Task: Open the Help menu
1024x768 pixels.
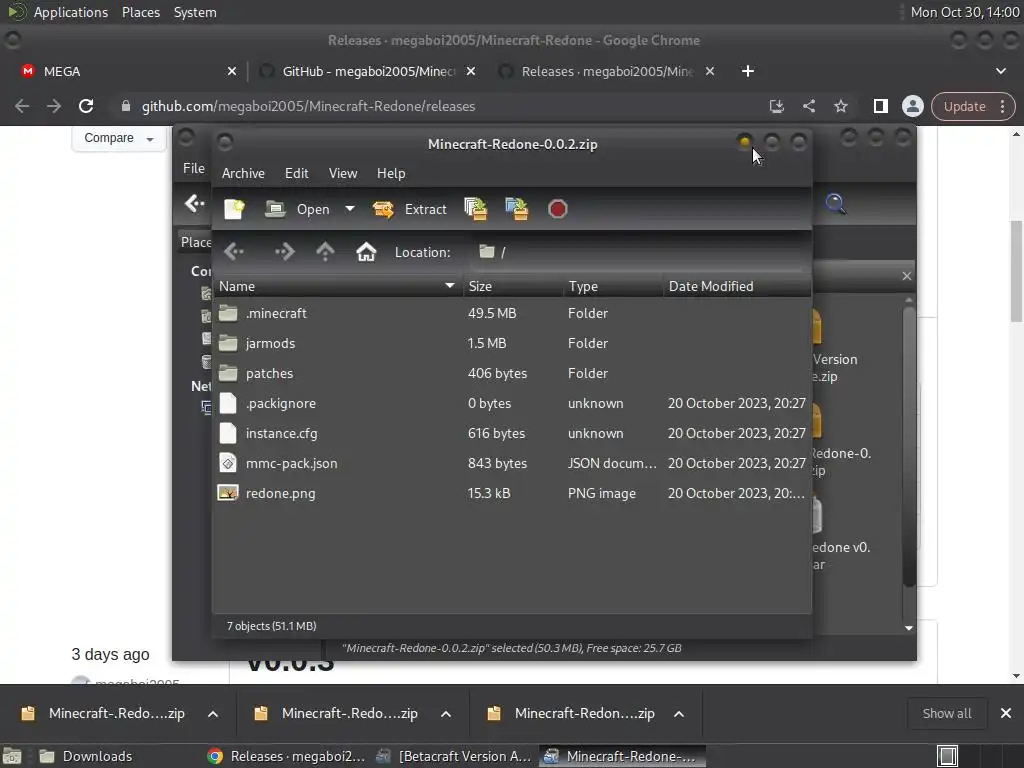Action: pyautogui.click(x=391, y=173)
